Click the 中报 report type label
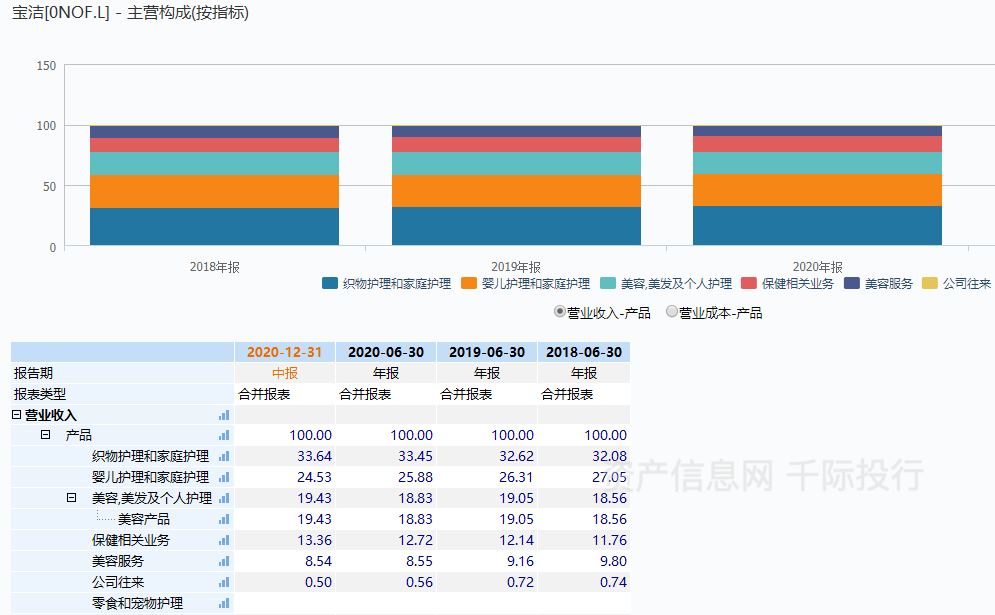The width and height of the screenshot is (995, 615). 284,373
